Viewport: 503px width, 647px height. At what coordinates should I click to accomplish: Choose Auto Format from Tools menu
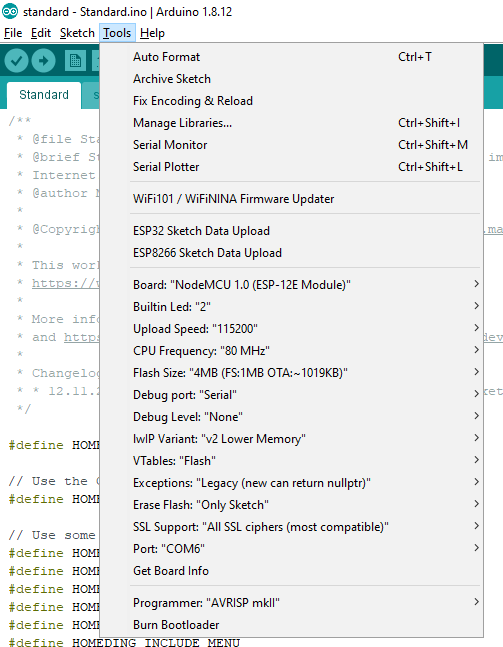291,57
